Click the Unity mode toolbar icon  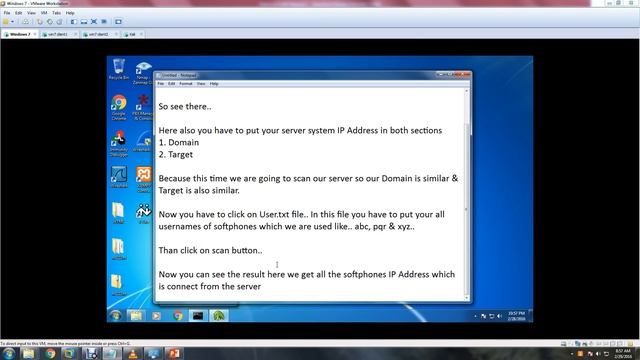click(x=104, y=22)
